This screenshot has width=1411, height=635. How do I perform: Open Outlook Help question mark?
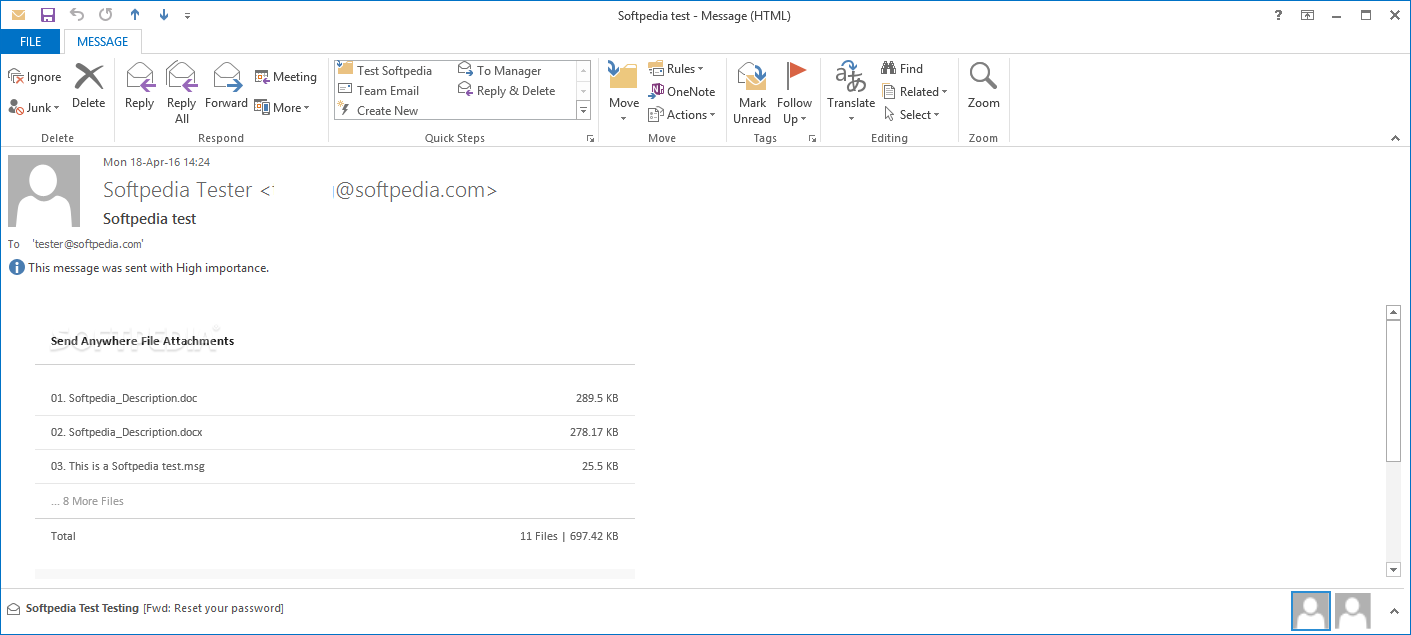pyautogui.click(x=1278, y=15)
